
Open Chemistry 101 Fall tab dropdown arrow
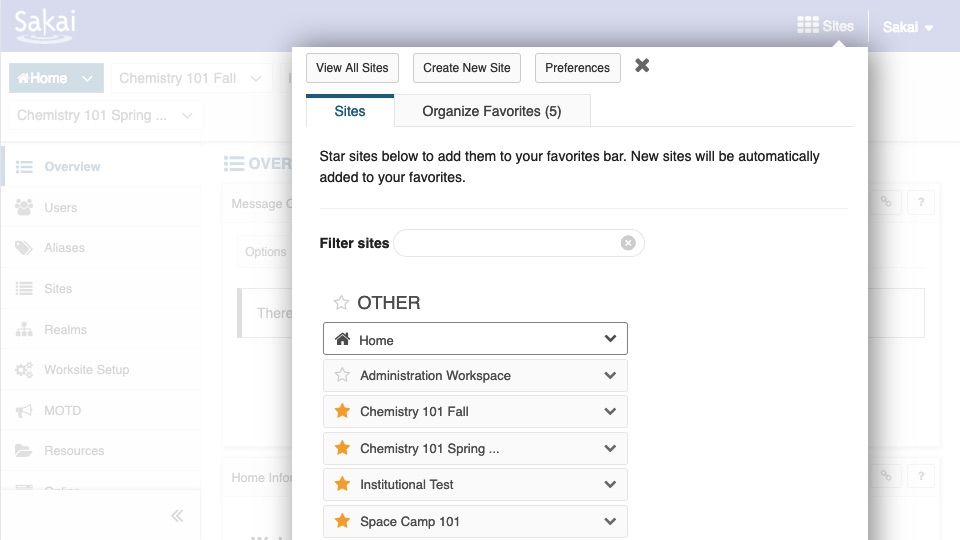tap(256, 78)
